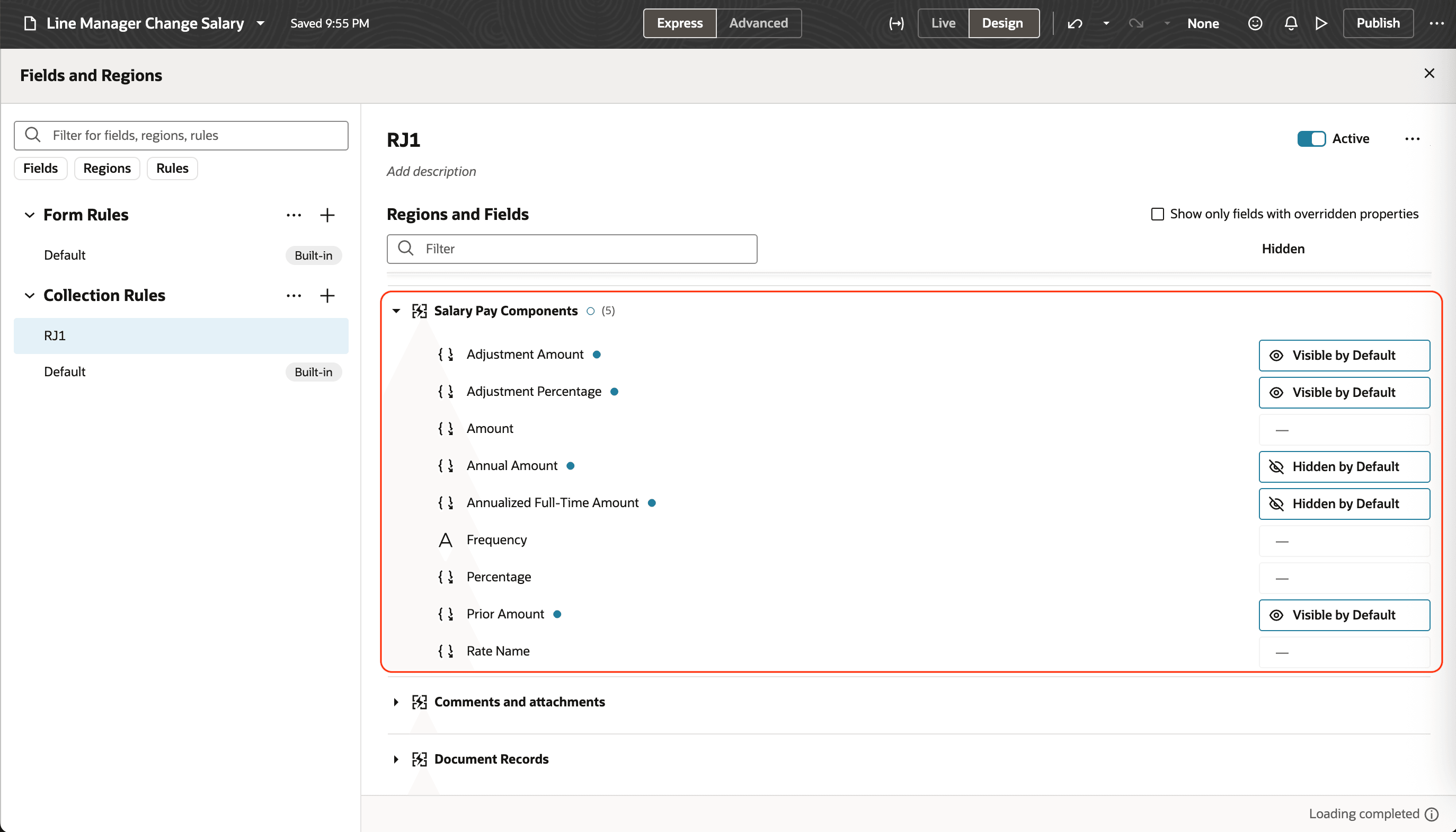
Task: Click the smiley feedback icon
Action: coord(1255,23)
